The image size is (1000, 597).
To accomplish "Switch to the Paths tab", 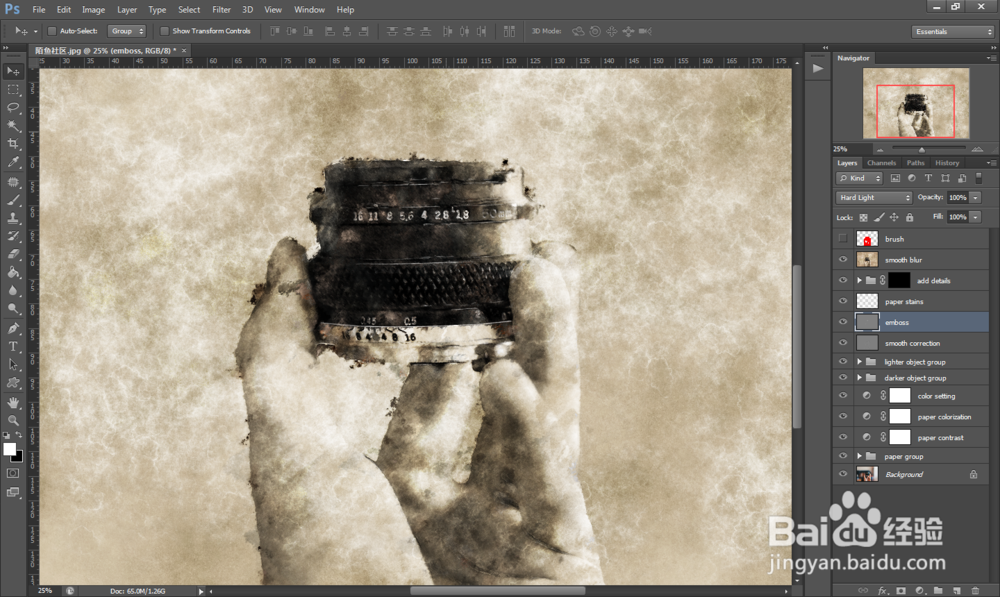I will point(915,163).
